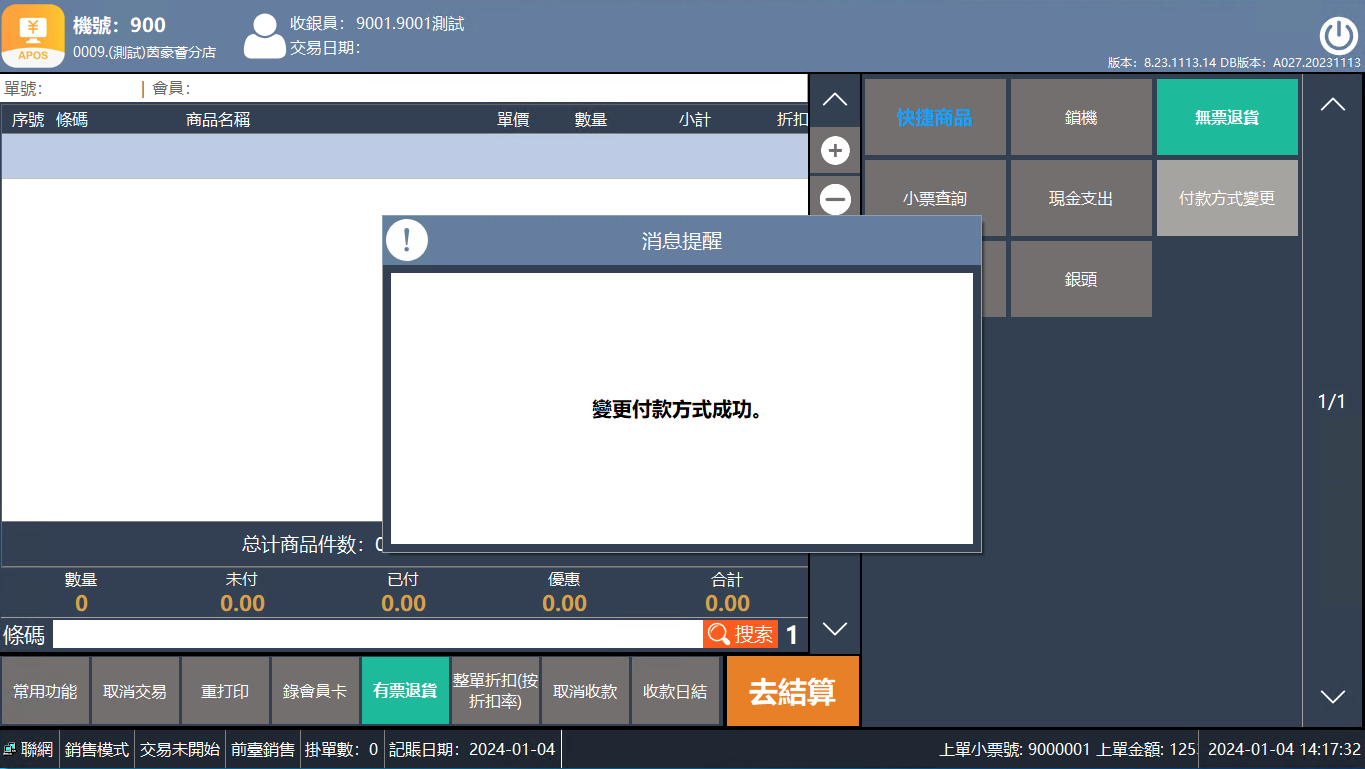This screenshot has height=769, width=1365.
Task: Click the 單價 column header
Action: pyautogui.click(x=513, y=120)
